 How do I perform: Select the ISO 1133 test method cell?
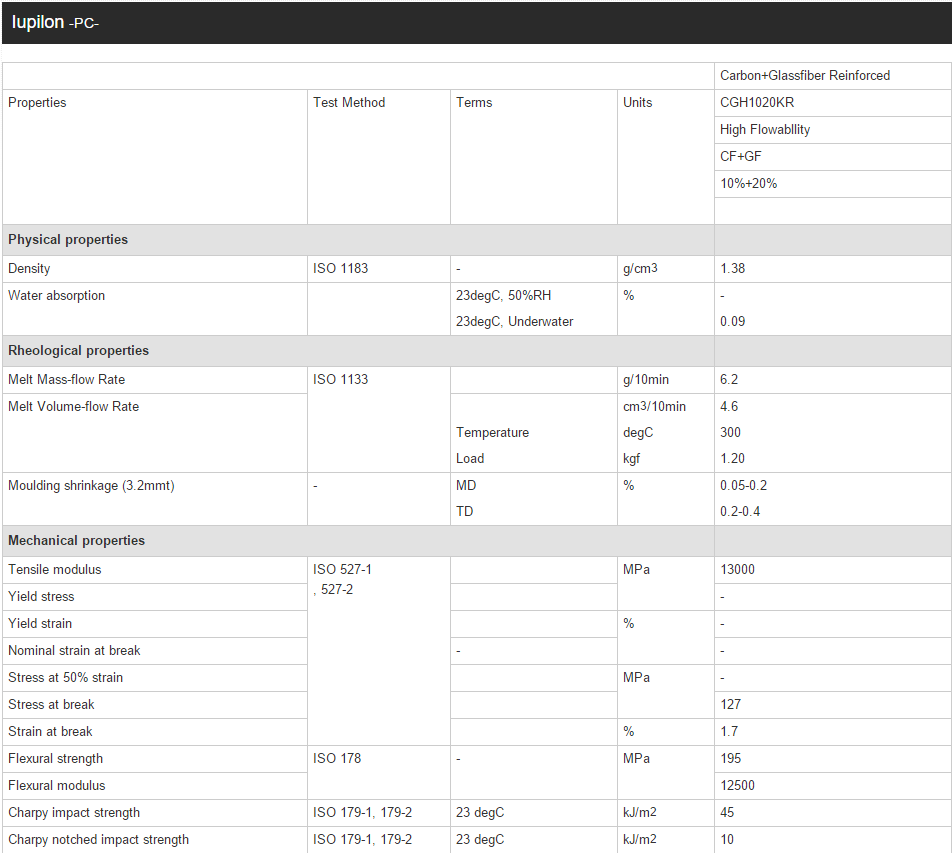click(x=340, y=380)
